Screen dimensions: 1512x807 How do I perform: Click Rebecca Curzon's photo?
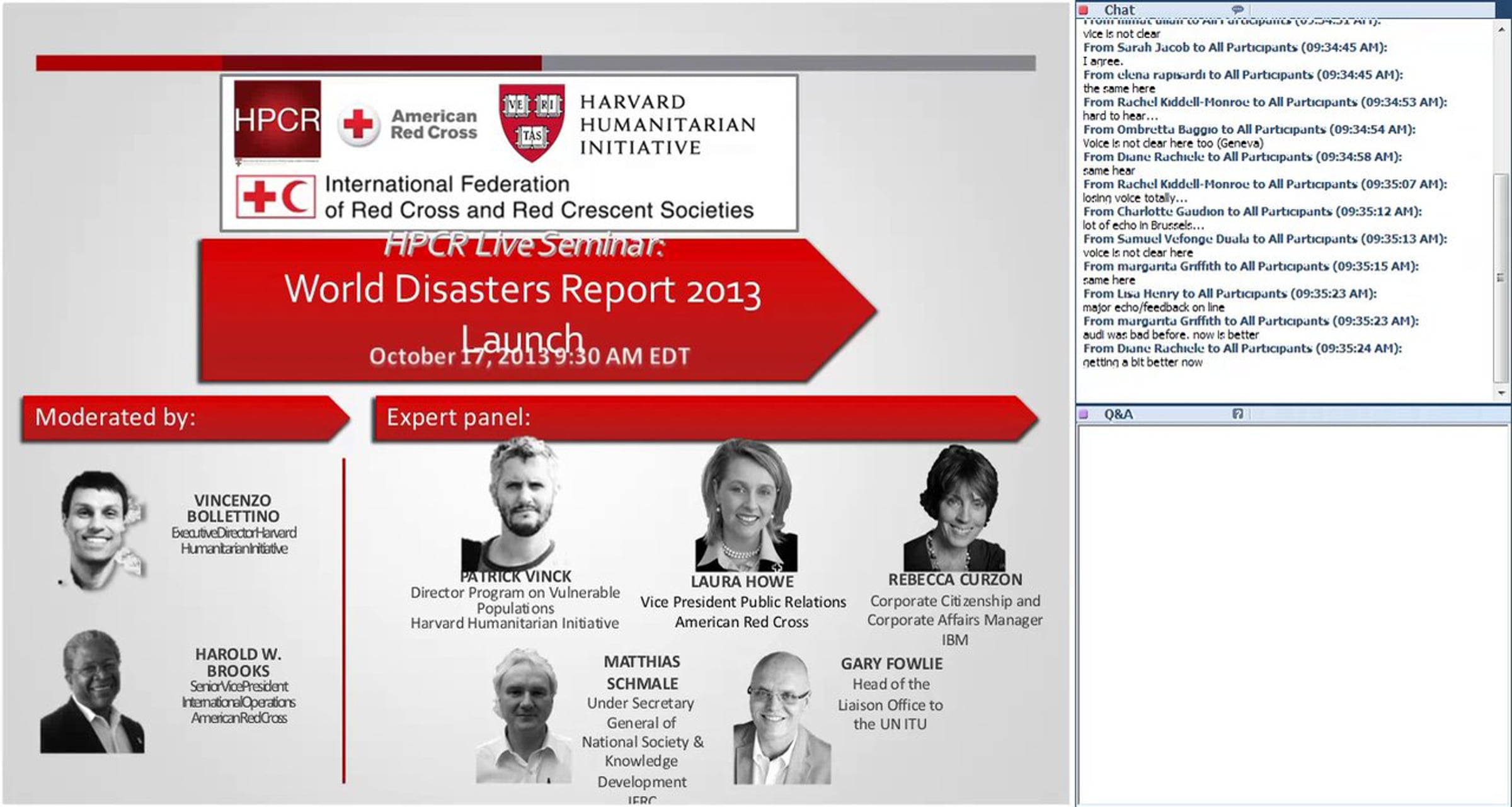(954, 508)
